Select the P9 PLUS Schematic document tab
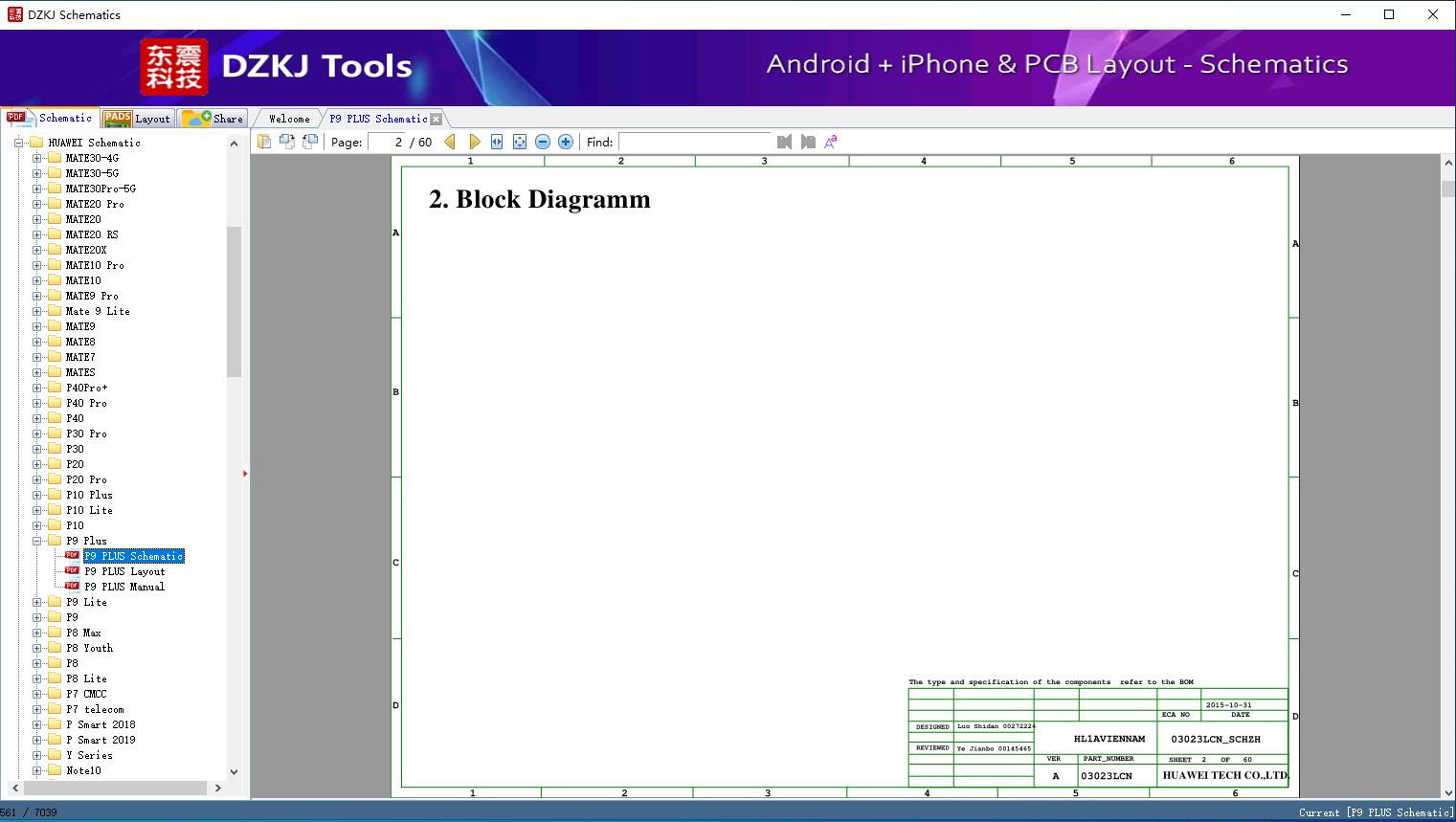Viewport: 1456px width, 822px height. pos(378,119)
